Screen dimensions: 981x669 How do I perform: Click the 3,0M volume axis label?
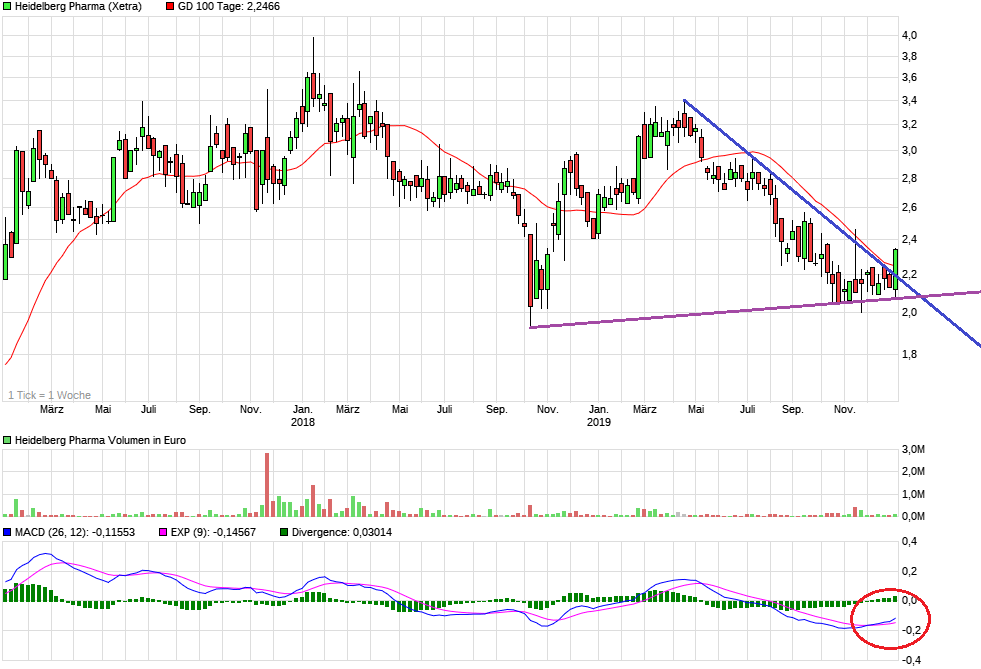click(x=913, y=448)
